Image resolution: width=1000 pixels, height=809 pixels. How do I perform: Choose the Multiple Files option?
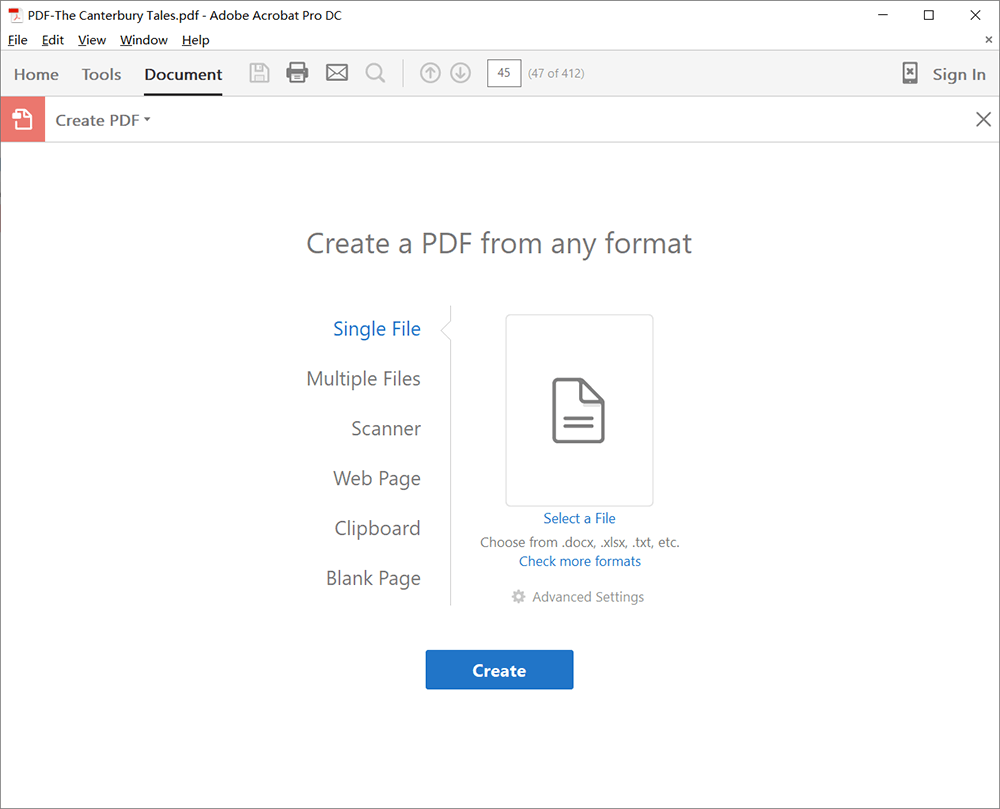[363, 379]
